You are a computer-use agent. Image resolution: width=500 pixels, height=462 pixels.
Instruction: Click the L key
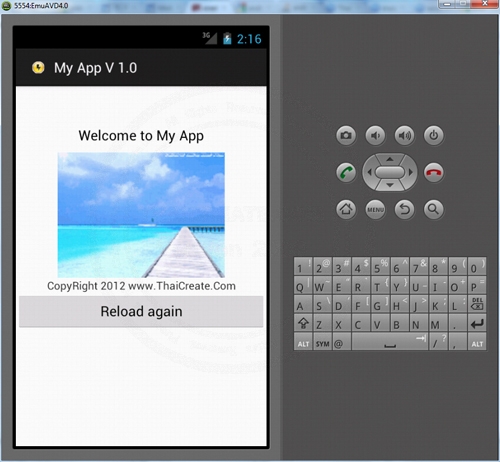(x=457, y=304)
